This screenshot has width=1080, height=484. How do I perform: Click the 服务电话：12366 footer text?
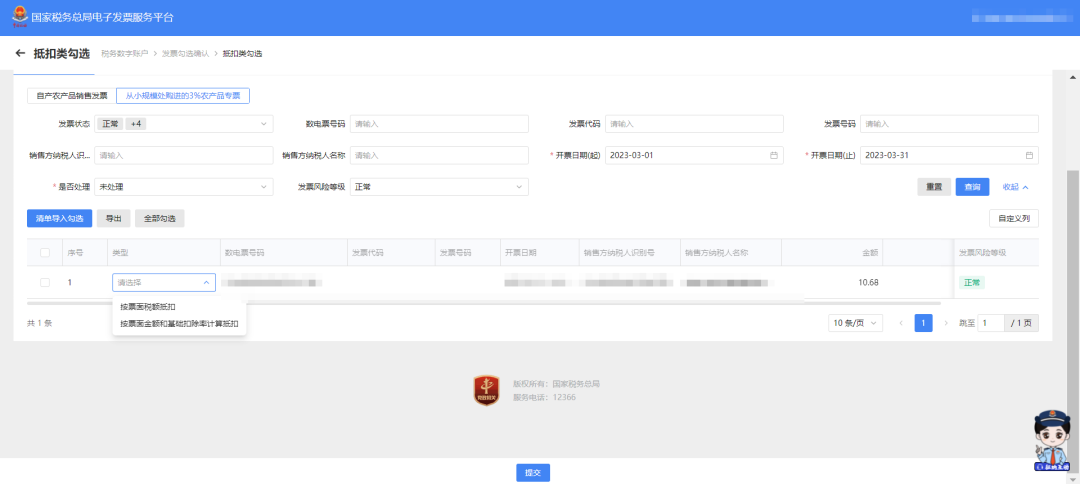pos(544,397)
